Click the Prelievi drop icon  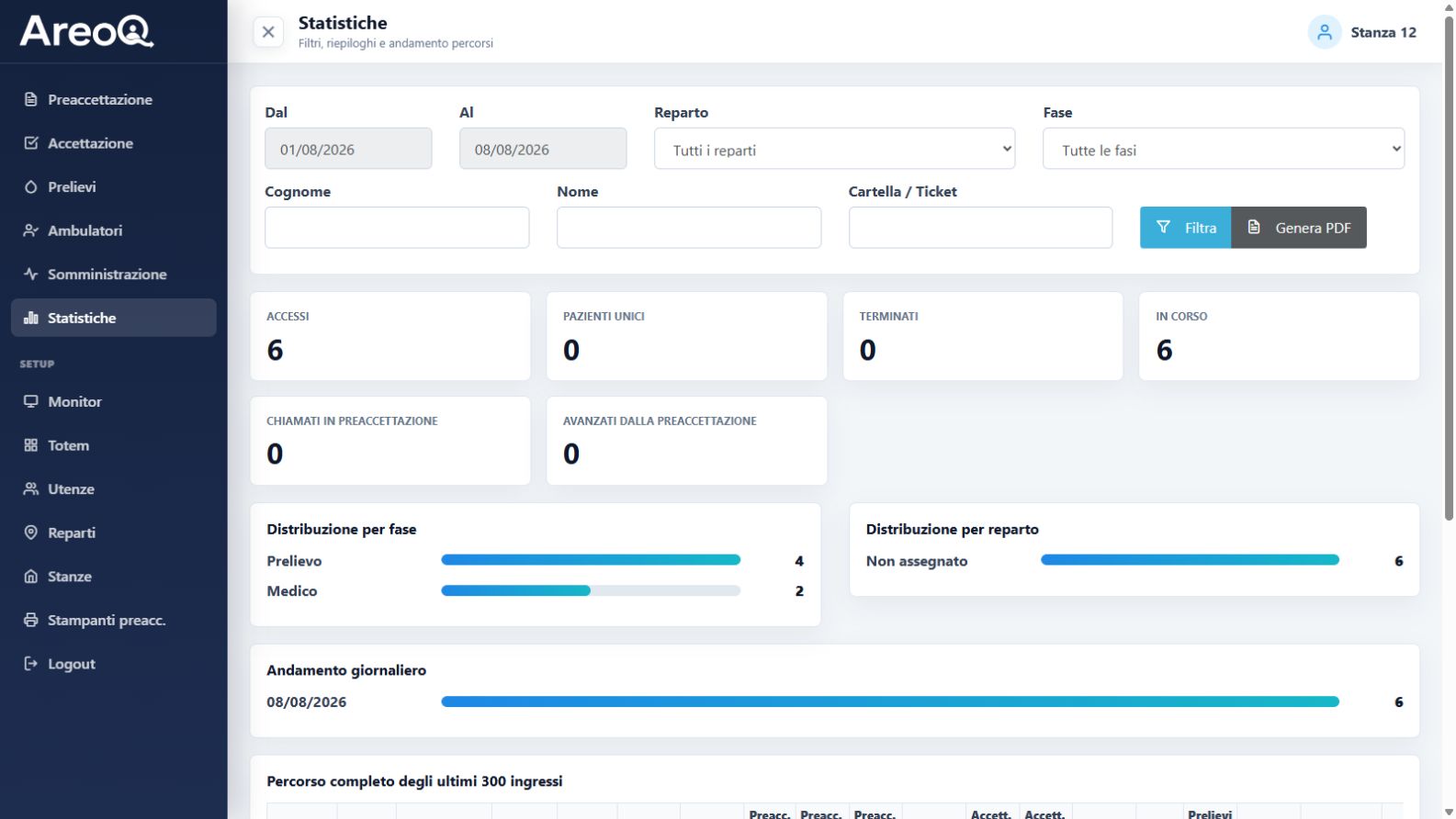pos(30,186)
